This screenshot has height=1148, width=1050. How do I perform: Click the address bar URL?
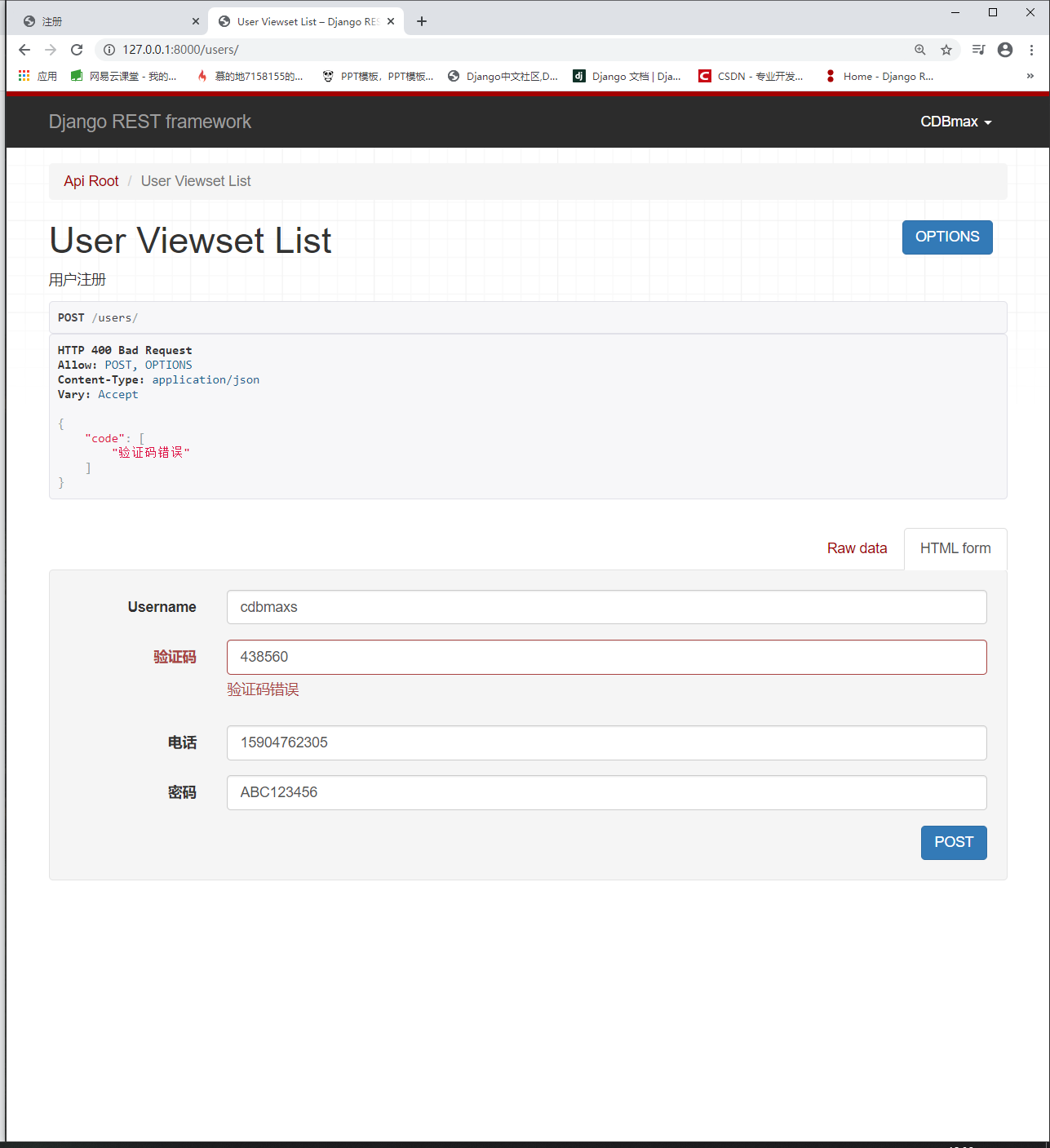tap(180, 50)
